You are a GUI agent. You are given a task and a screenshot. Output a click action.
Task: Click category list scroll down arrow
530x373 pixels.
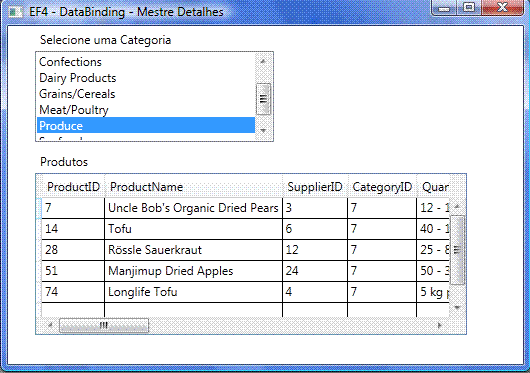point(263,131)
